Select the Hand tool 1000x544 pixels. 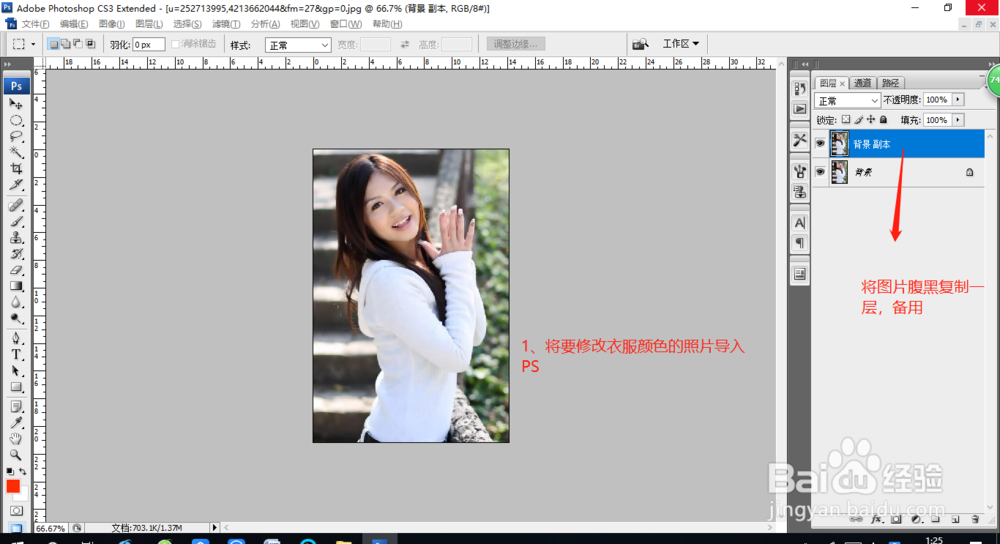pos(16,439)
